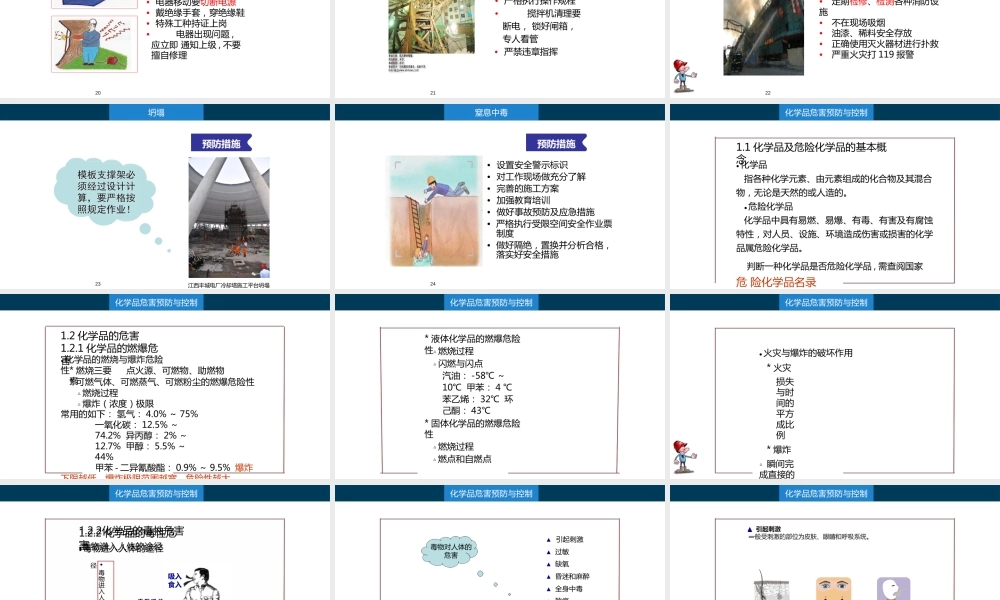
Task: Click the header 坍塌 in the blue bar
Action: point(156,112)
